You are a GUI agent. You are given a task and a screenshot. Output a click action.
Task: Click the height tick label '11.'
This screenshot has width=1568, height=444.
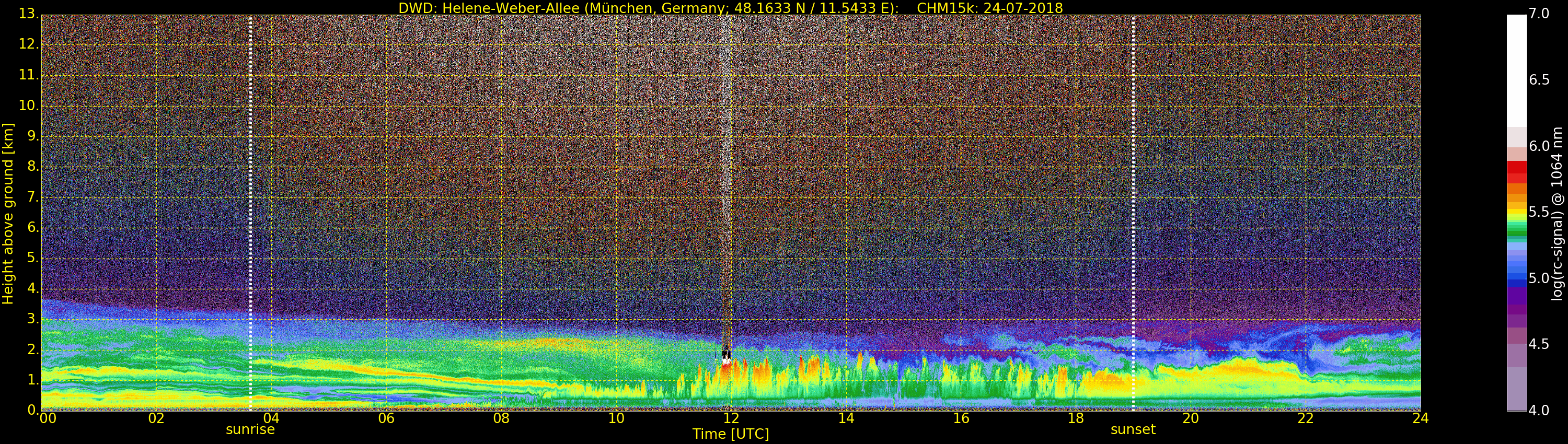pyautogui.click(x=29, y=75)
